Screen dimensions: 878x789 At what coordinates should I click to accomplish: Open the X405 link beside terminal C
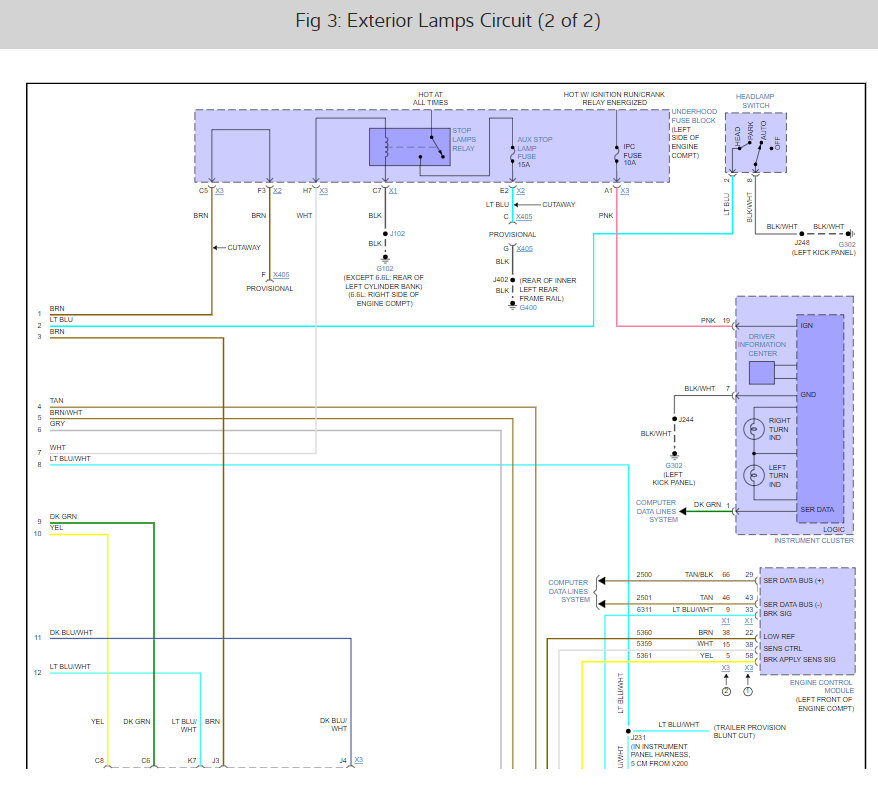click(x=524, y=217)
